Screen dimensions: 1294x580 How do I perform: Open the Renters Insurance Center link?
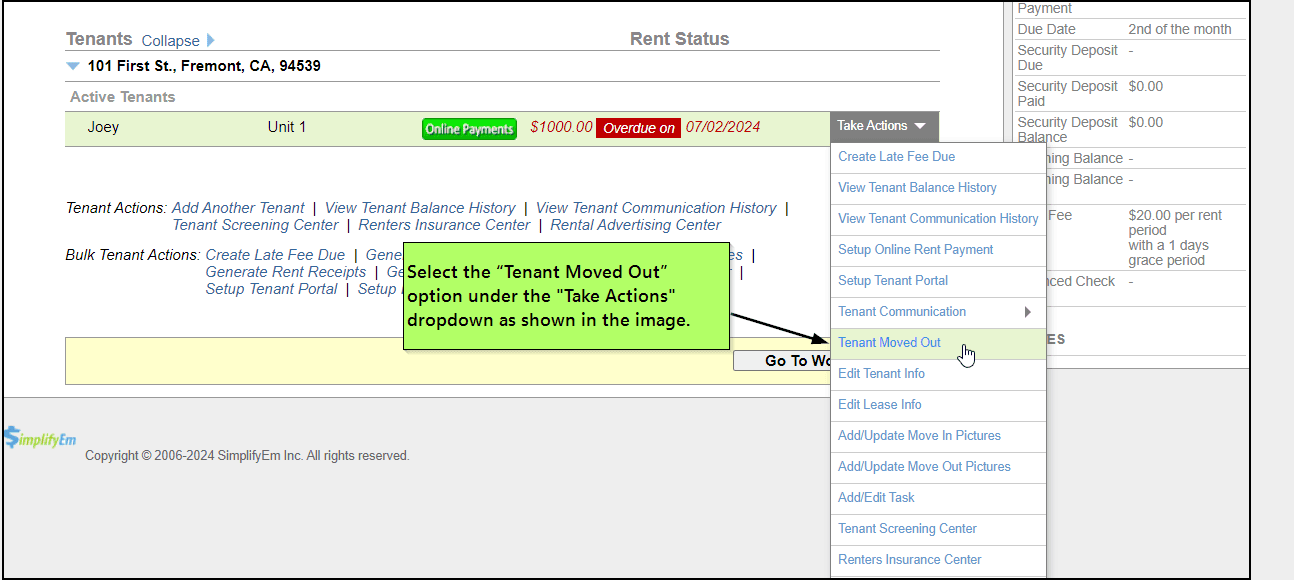click(444, 225)
